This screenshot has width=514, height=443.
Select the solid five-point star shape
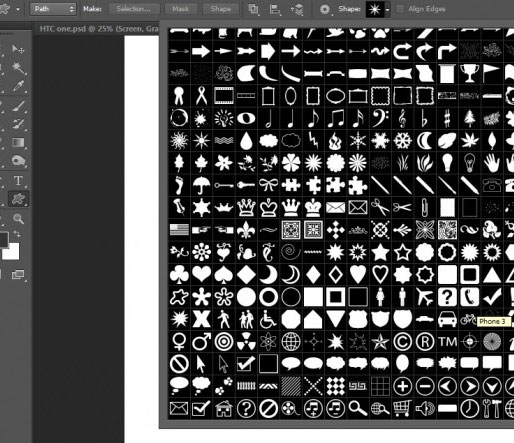380,252
